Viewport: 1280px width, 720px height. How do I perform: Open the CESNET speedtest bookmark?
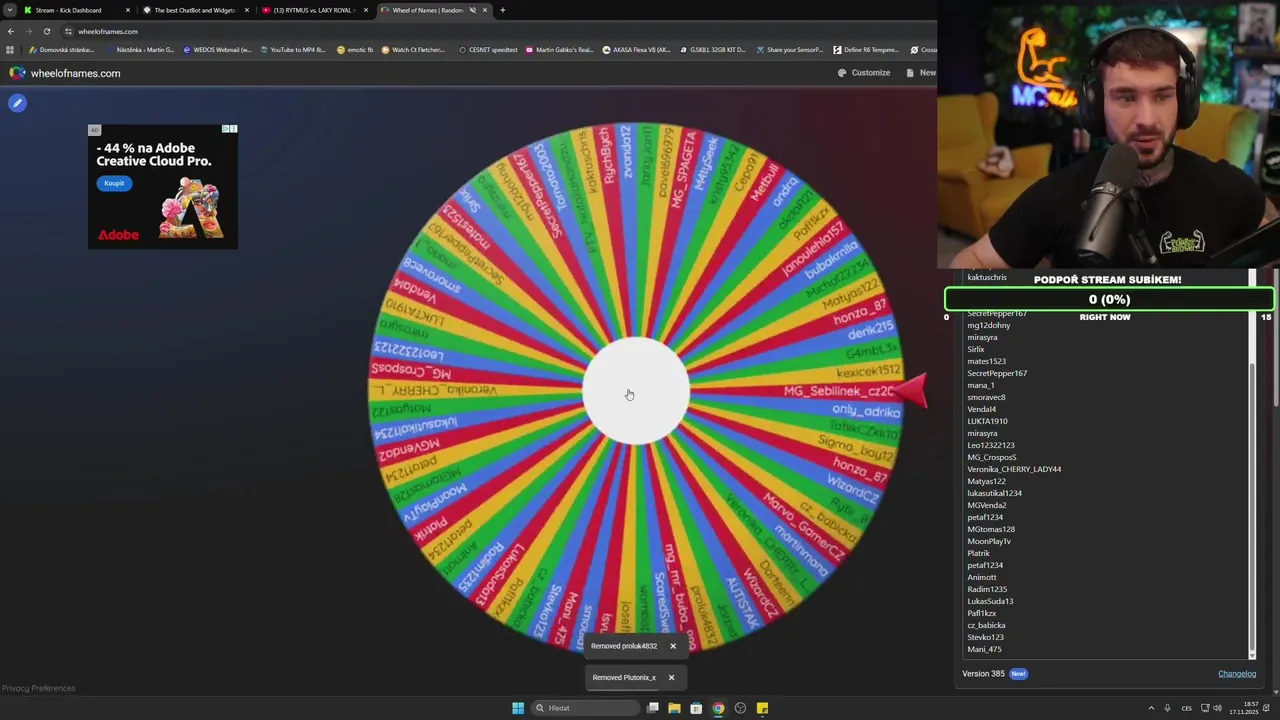tap(488, 50)
